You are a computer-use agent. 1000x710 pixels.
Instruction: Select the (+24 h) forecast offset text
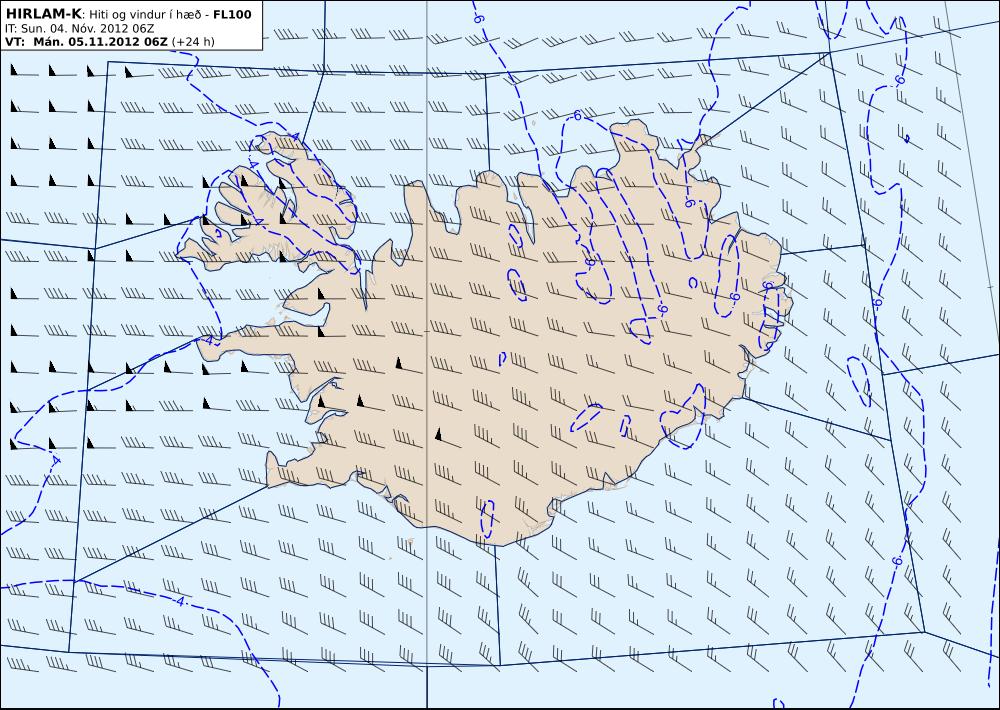(x=193, y=42)
